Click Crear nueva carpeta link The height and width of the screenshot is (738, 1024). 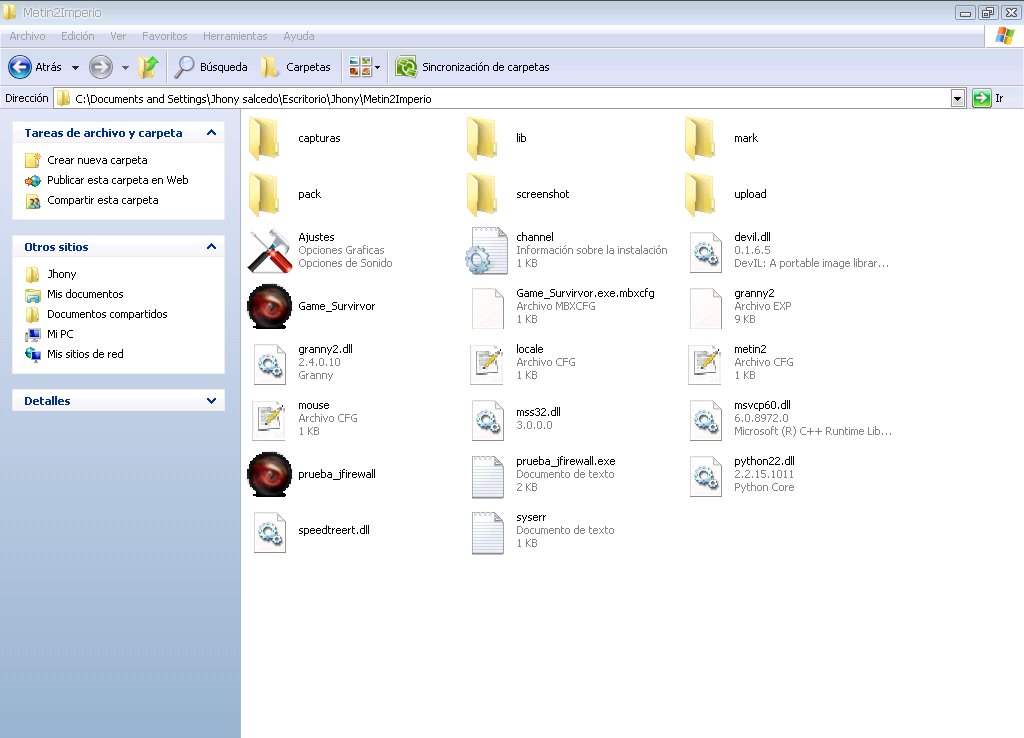pyautogui.click(x=97, y=160)
